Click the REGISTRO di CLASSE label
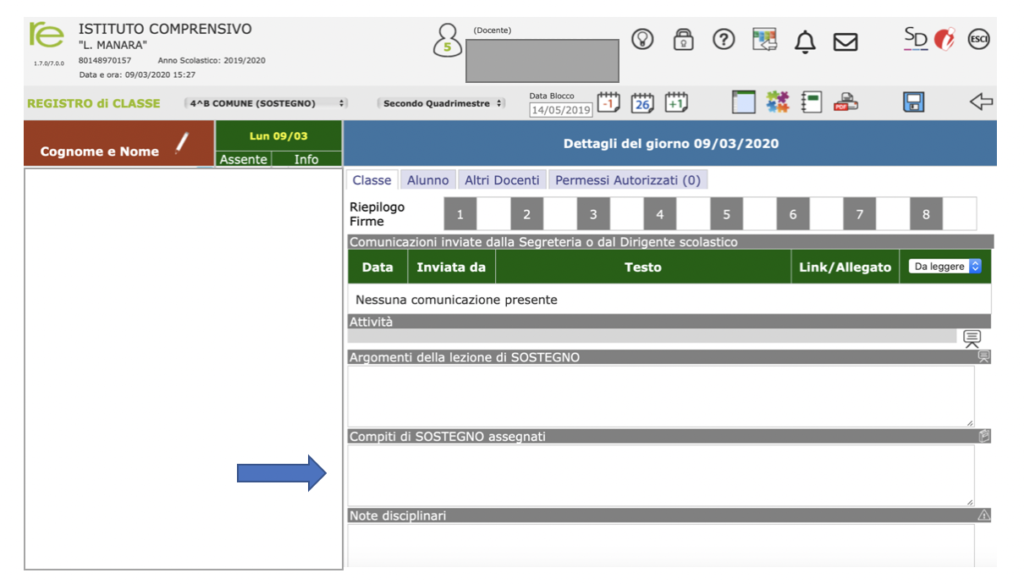Screen dimensions: 1024x584 pyautogui.click(x=93, y=103)
